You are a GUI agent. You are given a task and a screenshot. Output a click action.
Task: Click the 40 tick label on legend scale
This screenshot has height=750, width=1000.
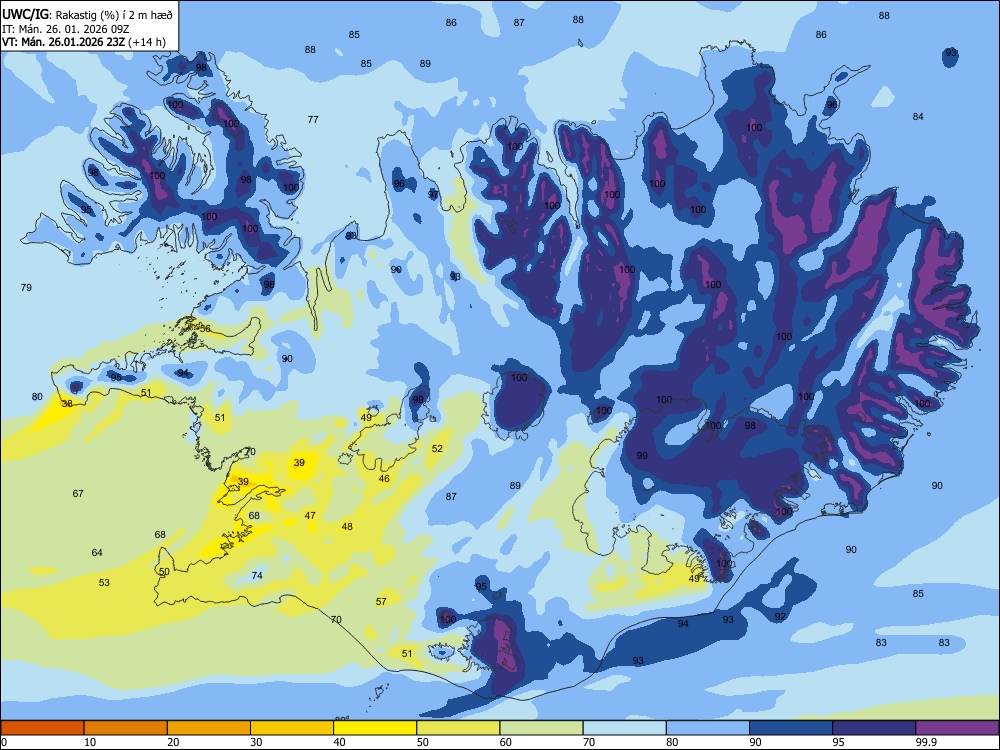click(x=339, y=742)
